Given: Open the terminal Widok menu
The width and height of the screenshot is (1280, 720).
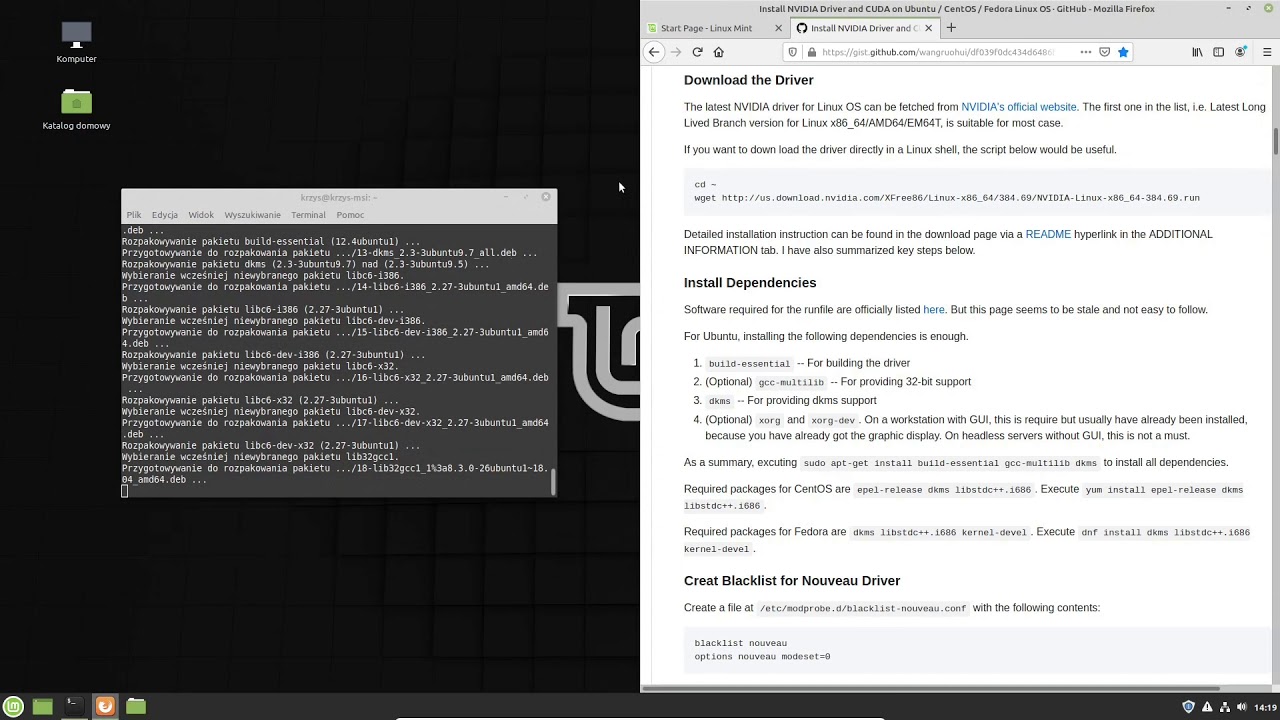Looking at the screenshot, I should coord(201,215).
